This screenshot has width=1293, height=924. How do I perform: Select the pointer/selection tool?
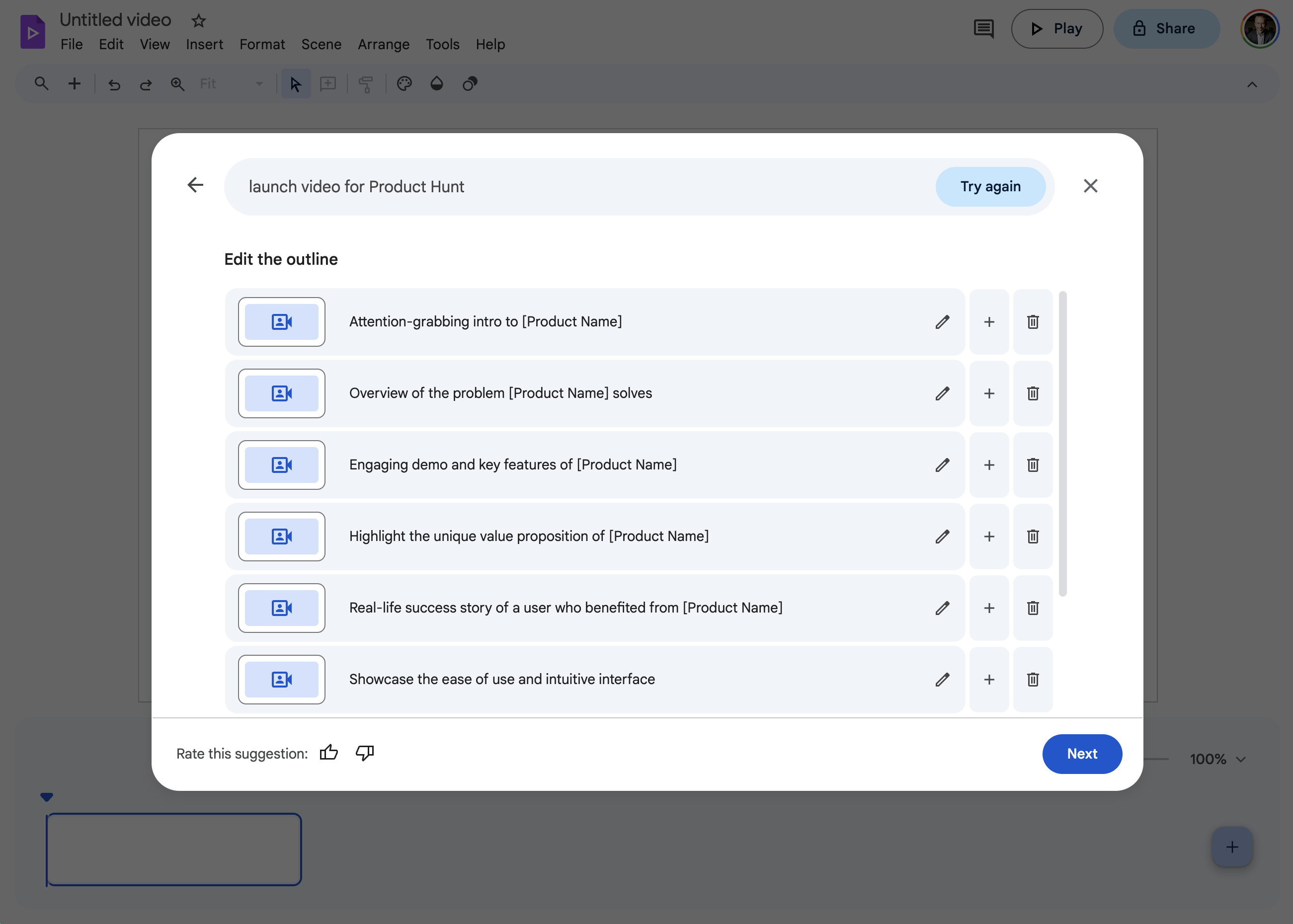tap(296, 84)
